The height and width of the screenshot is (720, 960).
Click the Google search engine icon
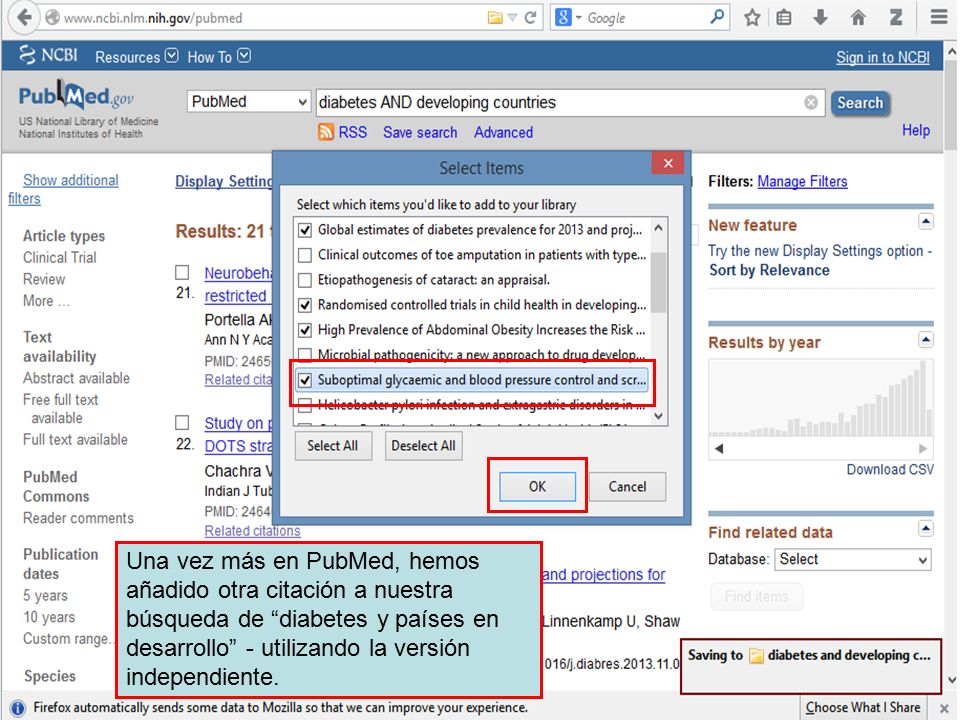[563, 17]
